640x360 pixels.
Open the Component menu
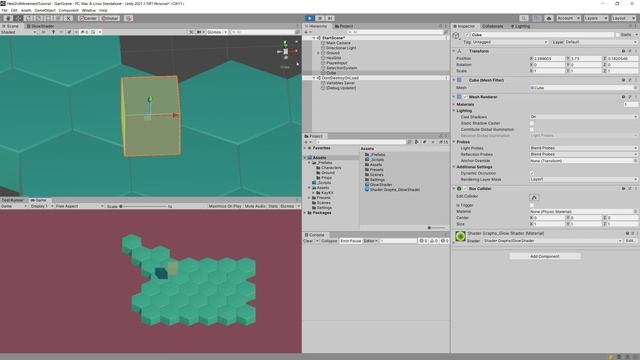click(x=69, y=10)
